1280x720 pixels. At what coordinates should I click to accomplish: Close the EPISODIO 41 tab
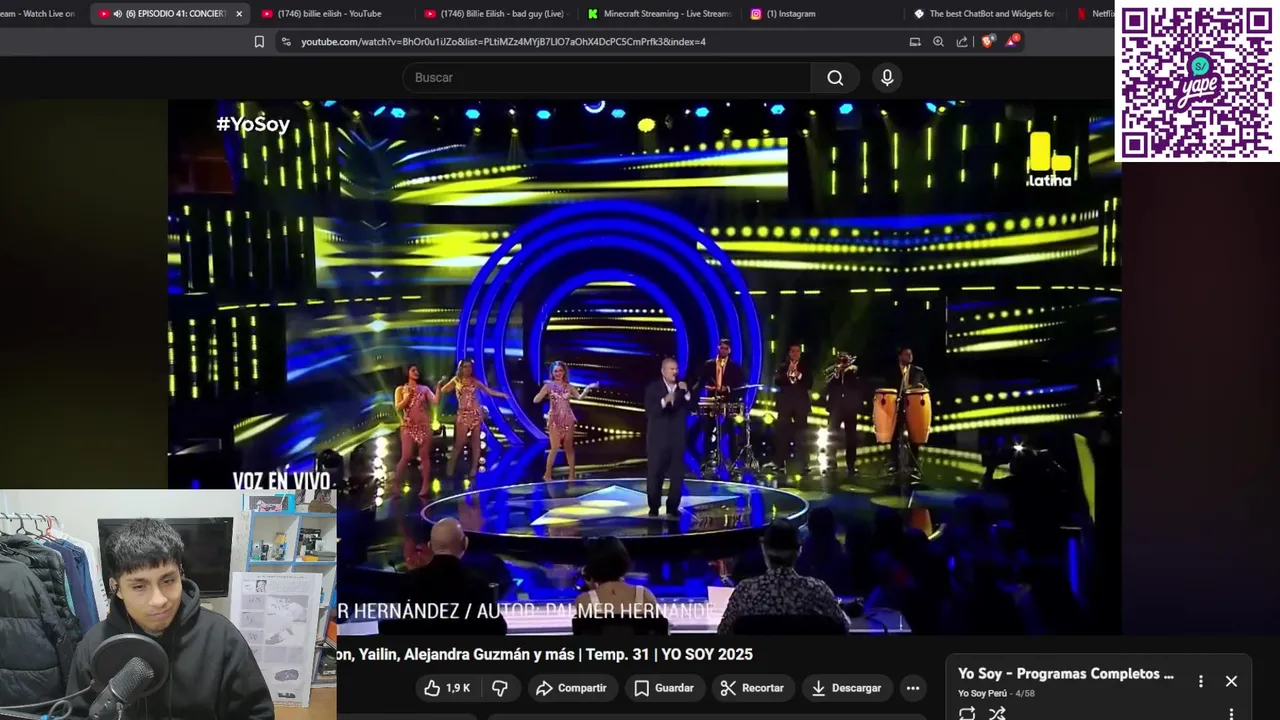click(x=239, y=14)
